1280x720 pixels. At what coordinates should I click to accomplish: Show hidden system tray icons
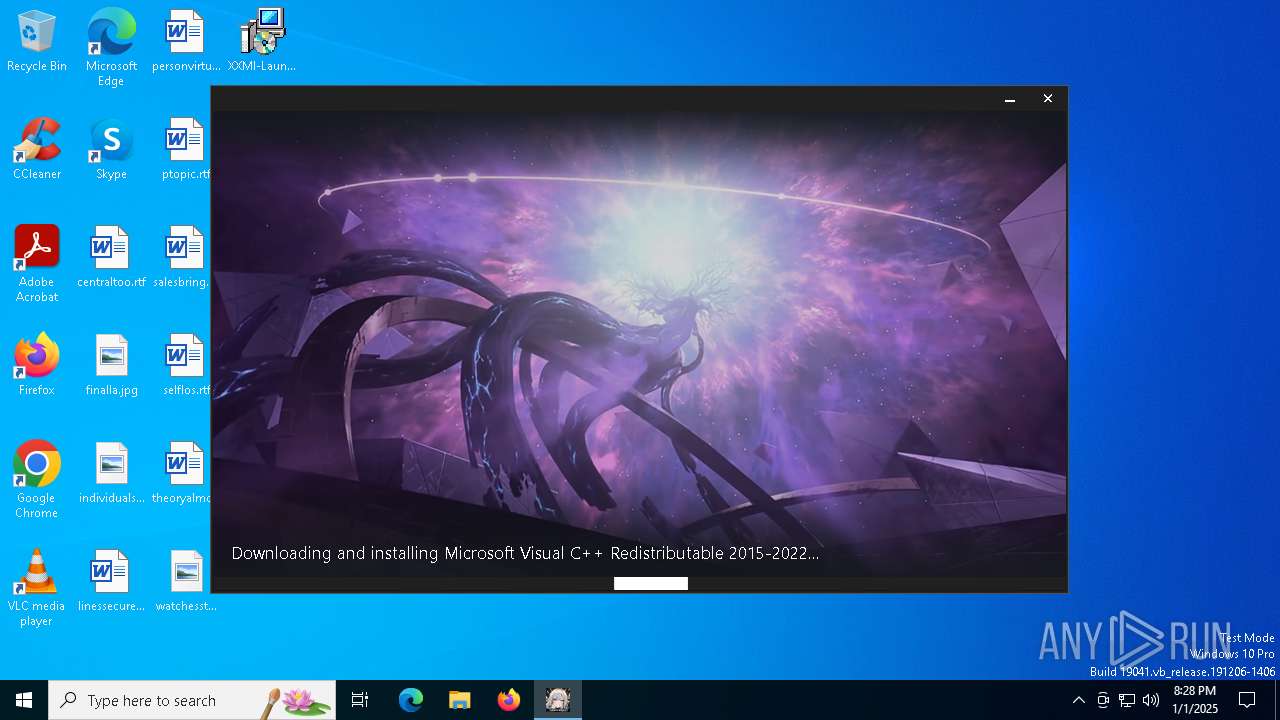(x=1078, y=700)
